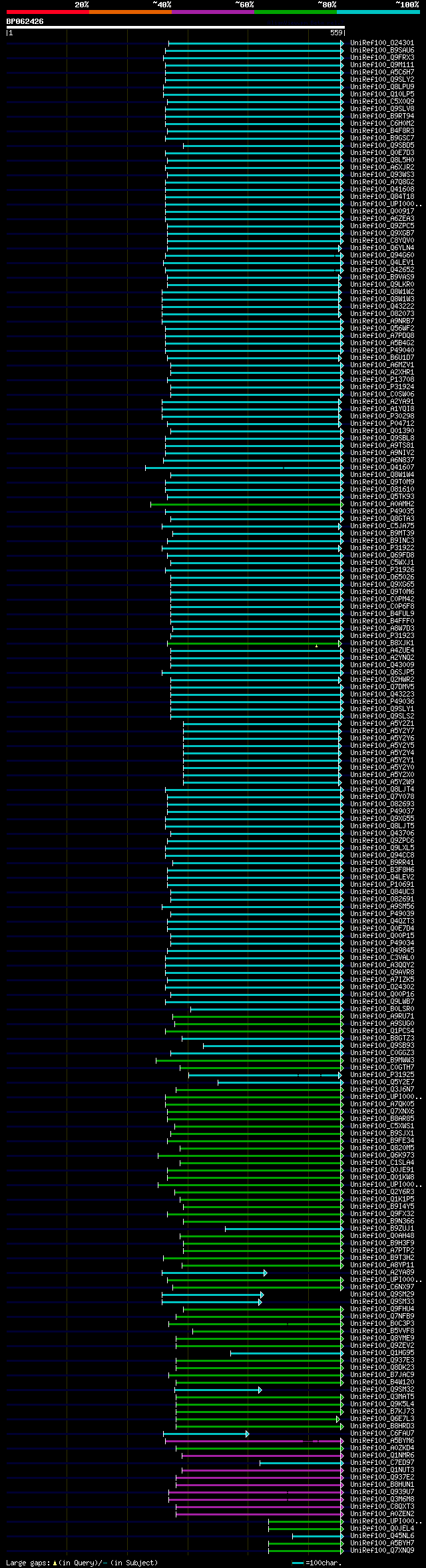Select hit label UniRef100_A6XJR2
The width and height of the screenshot is (426, 1568).
pyautogui.click(x=382, y=168)
